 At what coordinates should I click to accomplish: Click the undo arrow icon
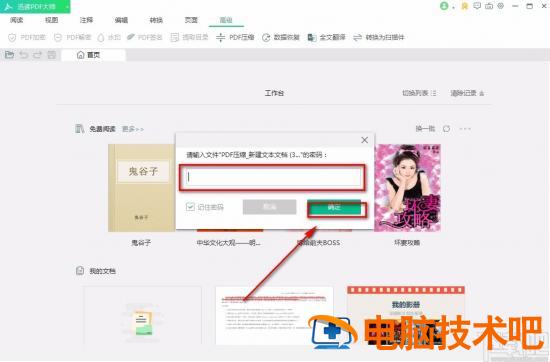[24, 55]
